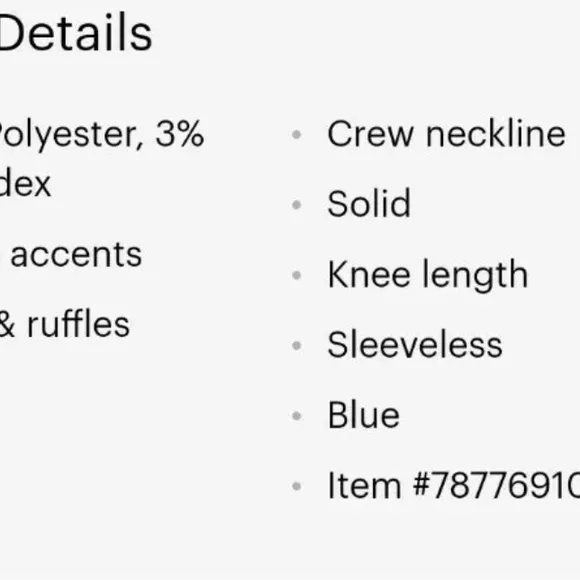Image resolution: width=580 pixels, height=580 pixels.
Task: Click the Item #78776910 text
Action: 454,485
